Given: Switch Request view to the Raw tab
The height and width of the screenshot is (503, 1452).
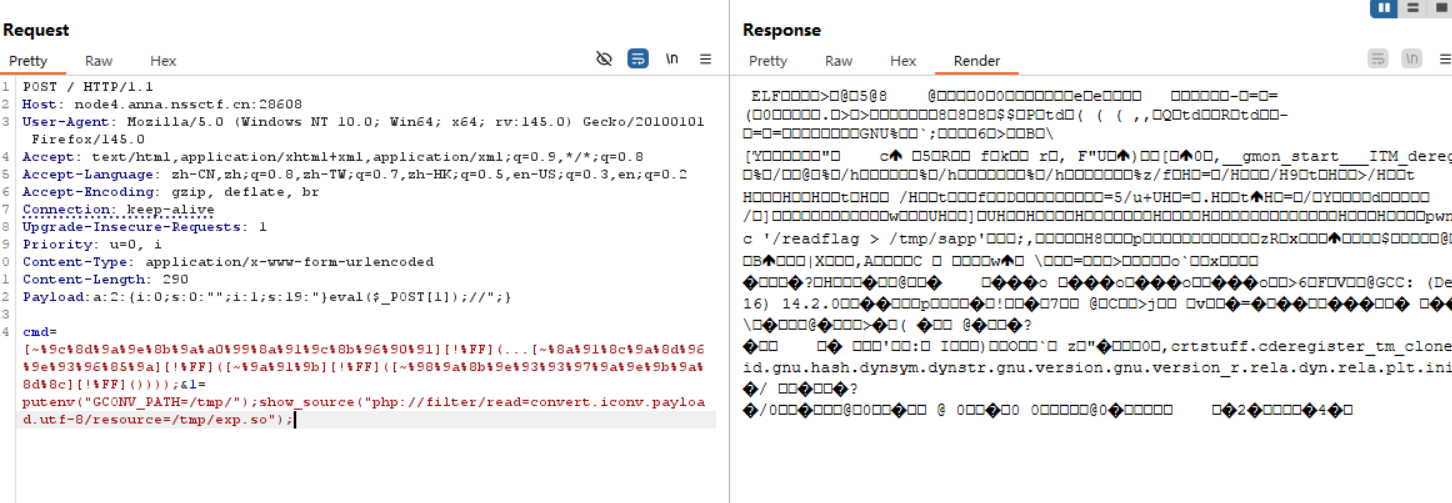Looking at the screenshot, I should (99, 61).
